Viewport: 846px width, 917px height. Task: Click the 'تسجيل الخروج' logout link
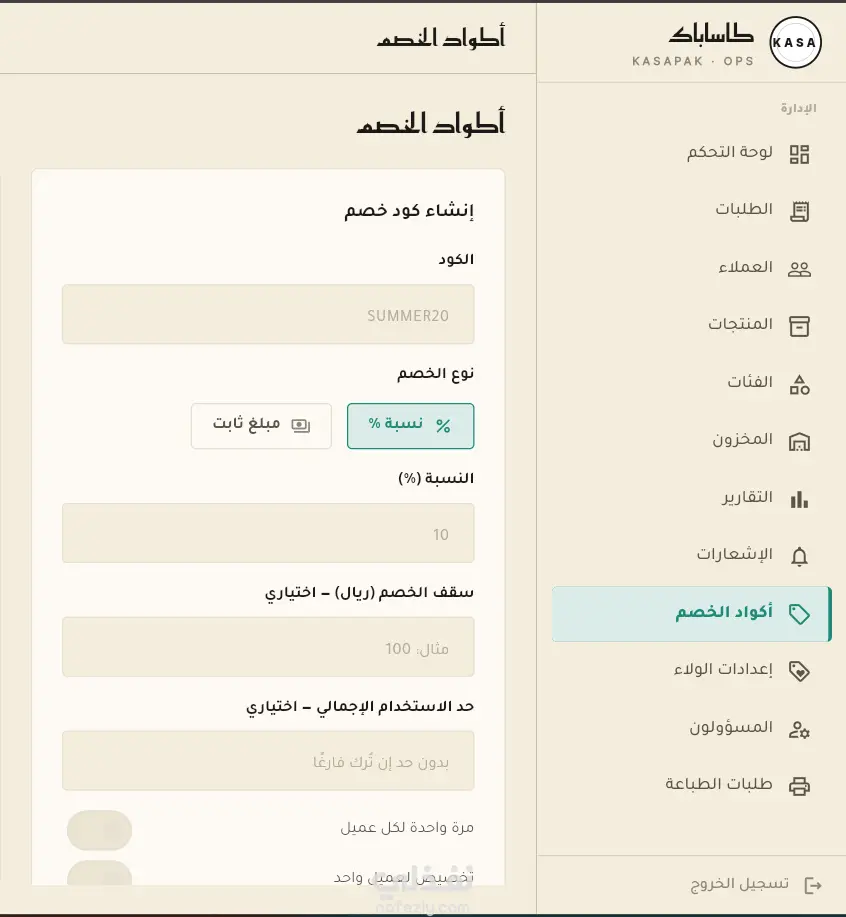pyautogui.click(x=756, y=884)
